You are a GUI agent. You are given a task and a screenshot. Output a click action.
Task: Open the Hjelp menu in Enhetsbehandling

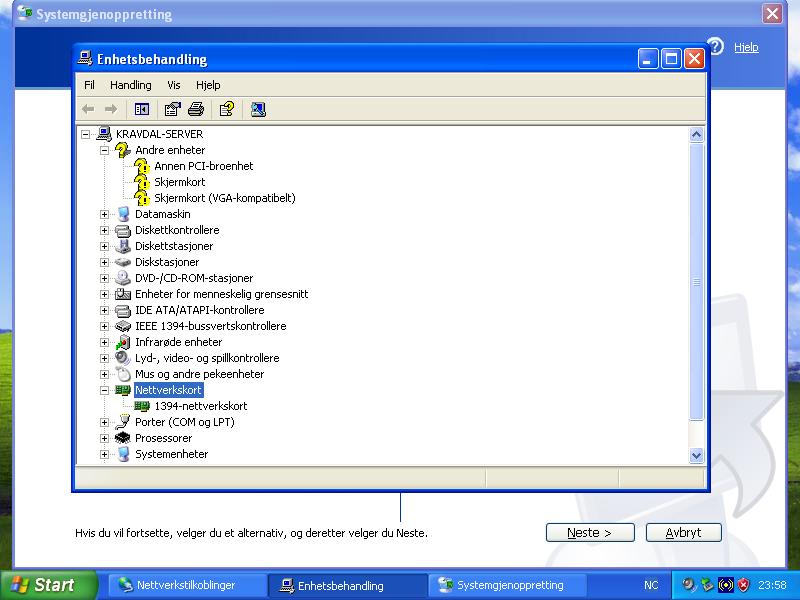pyautogui.click(x=208, y=85)
